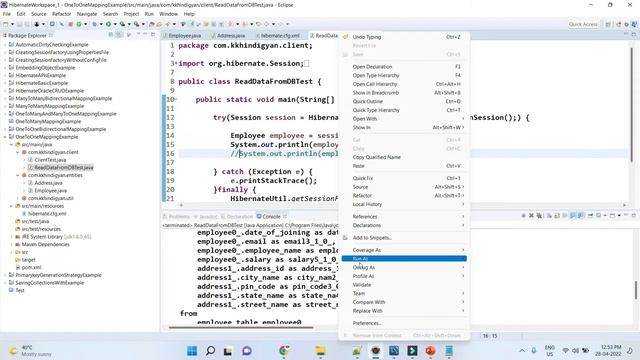The height and width of the screenshot is (360, 640).
Task: Switch to the Problems view tab
Action: pos(179,216)
